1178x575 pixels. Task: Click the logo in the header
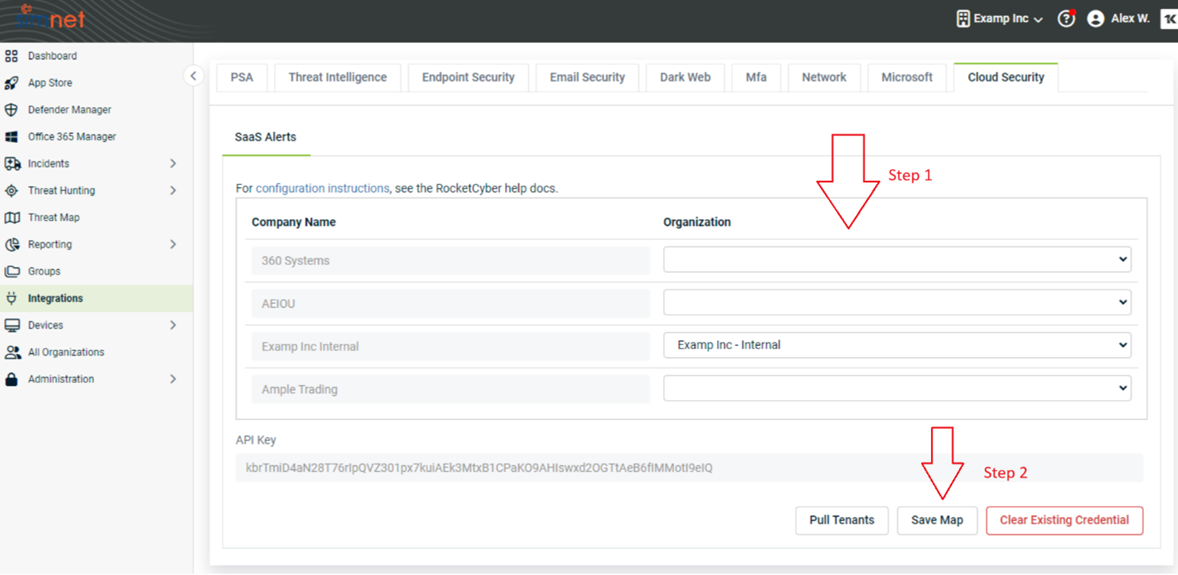point(50,17)
